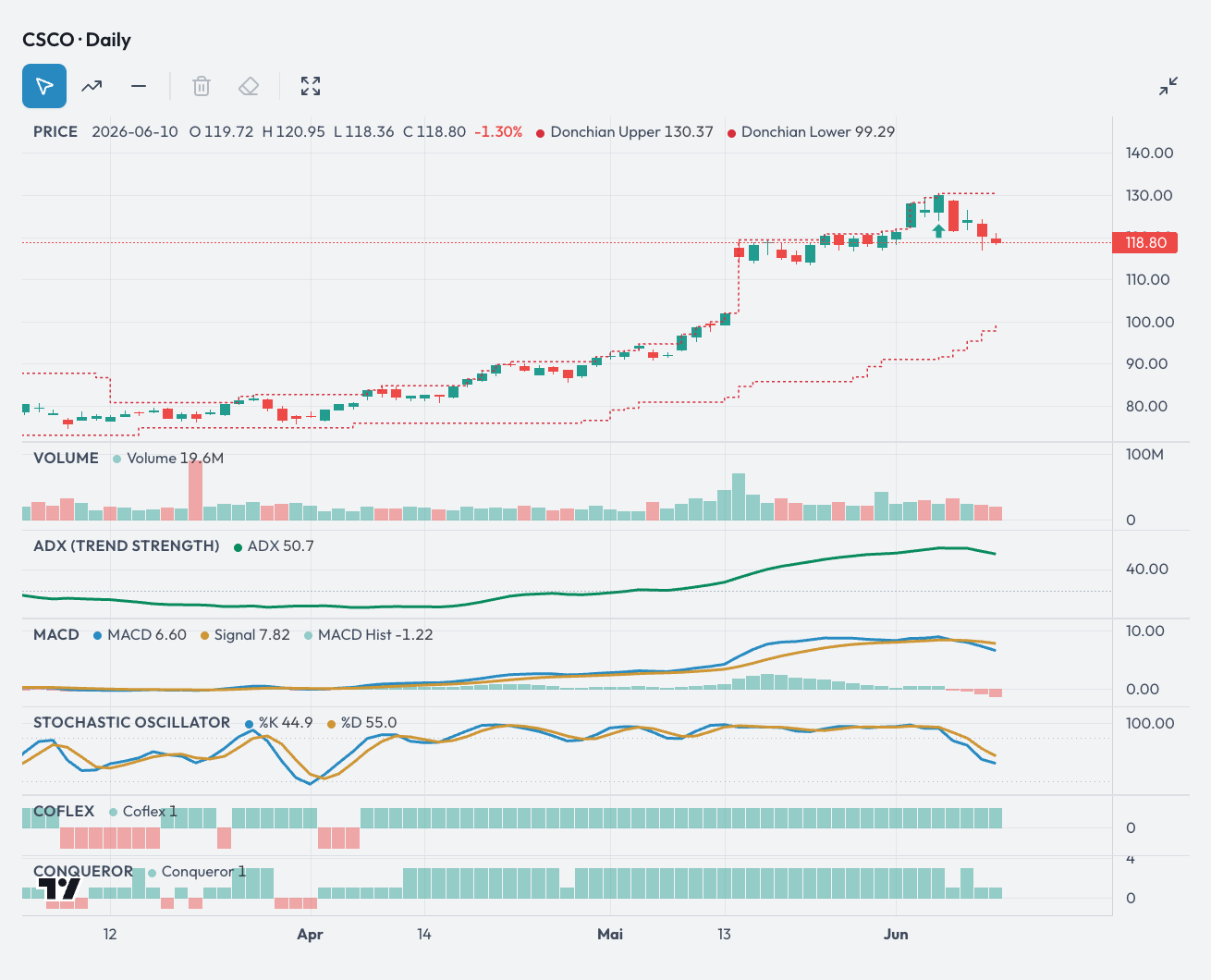
Task: Select the cursor pointer tool
Action: (x=44, y=86)
